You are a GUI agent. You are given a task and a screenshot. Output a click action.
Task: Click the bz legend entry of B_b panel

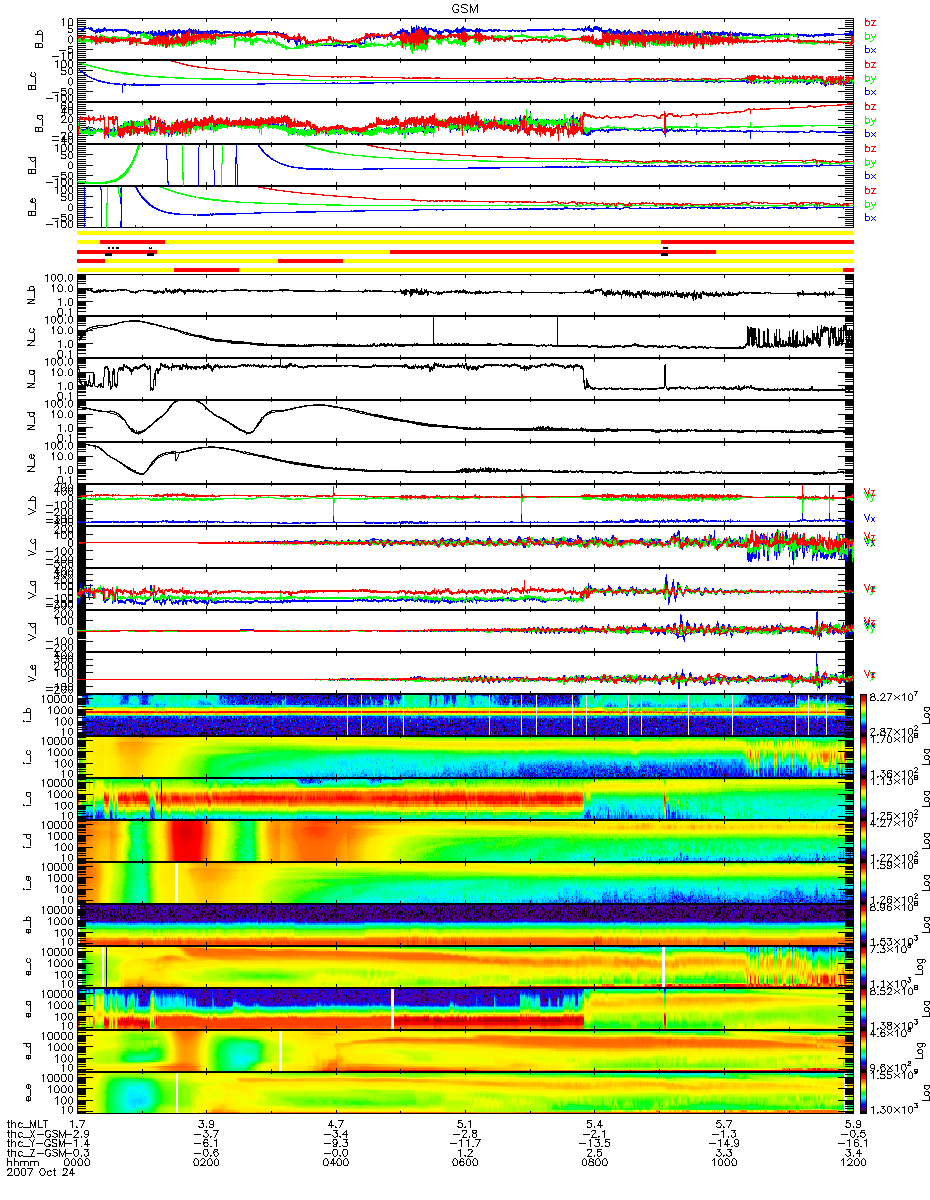click(870, 23)
